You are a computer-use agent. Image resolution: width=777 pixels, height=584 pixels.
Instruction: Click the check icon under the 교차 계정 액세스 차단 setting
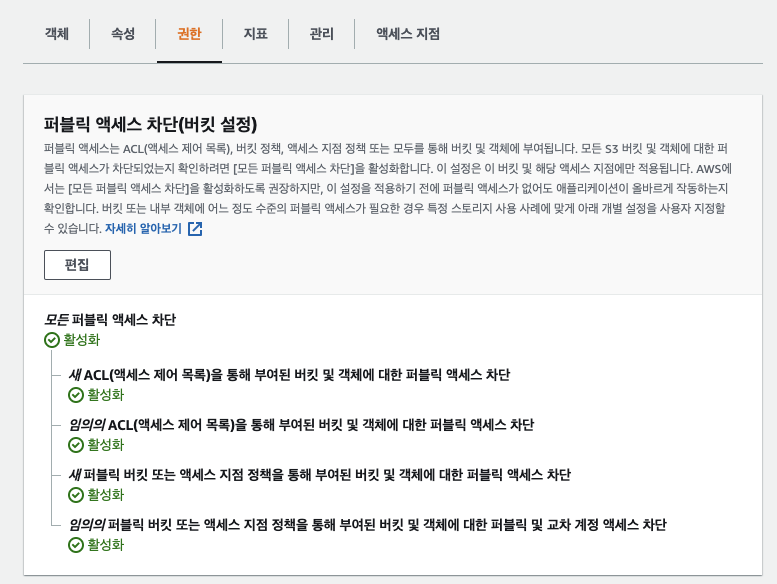pos(76,545)
